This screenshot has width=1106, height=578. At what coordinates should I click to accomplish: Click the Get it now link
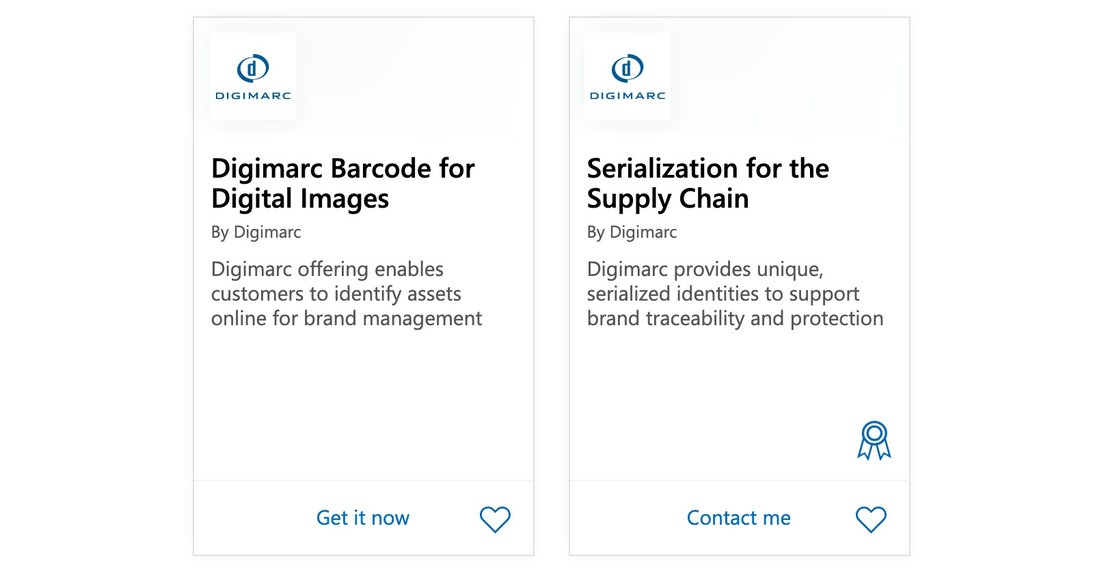point(362,518)
